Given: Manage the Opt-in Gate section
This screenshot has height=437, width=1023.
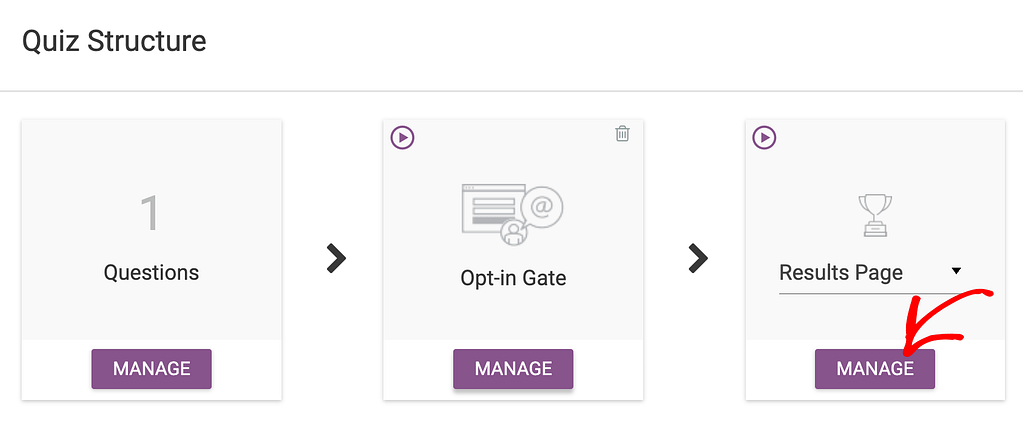Looking at the screenshot, I should pos(513,369).
